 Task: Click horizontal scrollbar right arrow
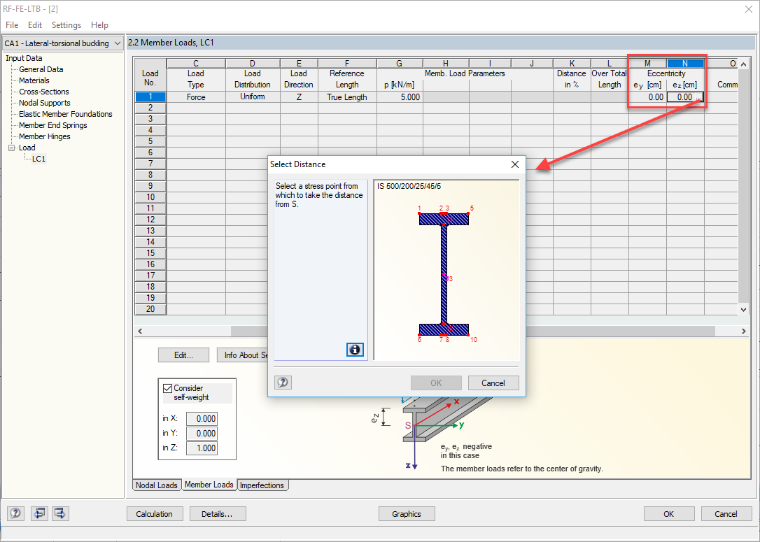pos(744,331)
